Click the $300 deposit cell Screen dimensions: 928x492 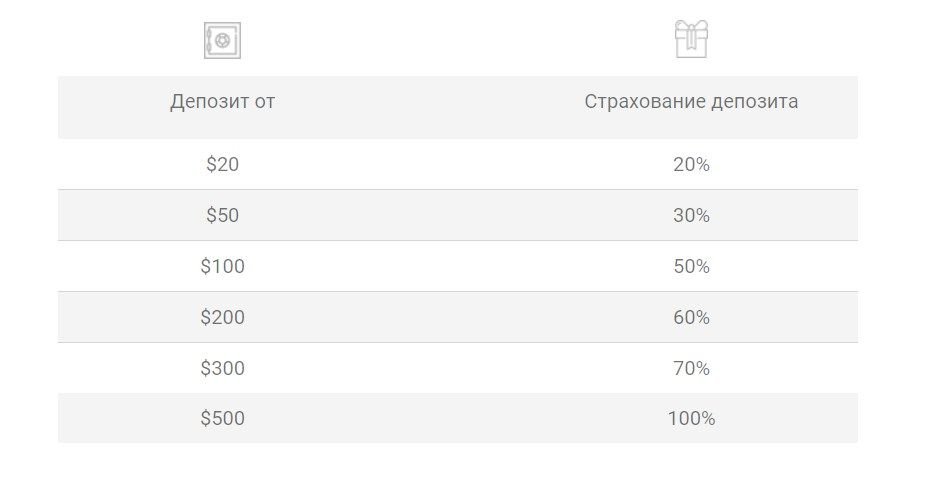point(223,368)
